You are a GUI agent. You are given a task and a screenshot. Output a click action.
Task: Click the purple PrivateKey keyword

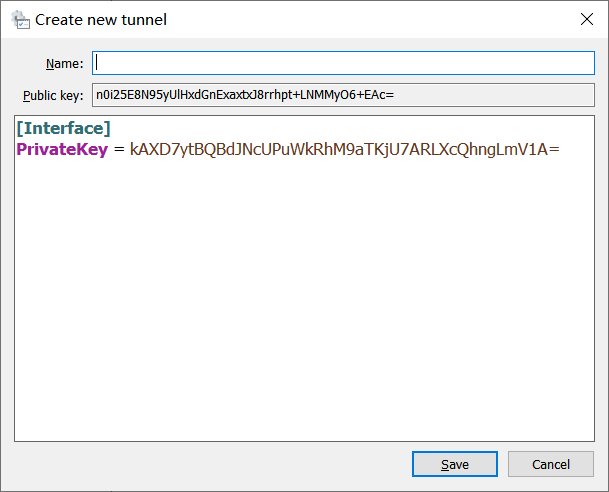click(62, 149)
